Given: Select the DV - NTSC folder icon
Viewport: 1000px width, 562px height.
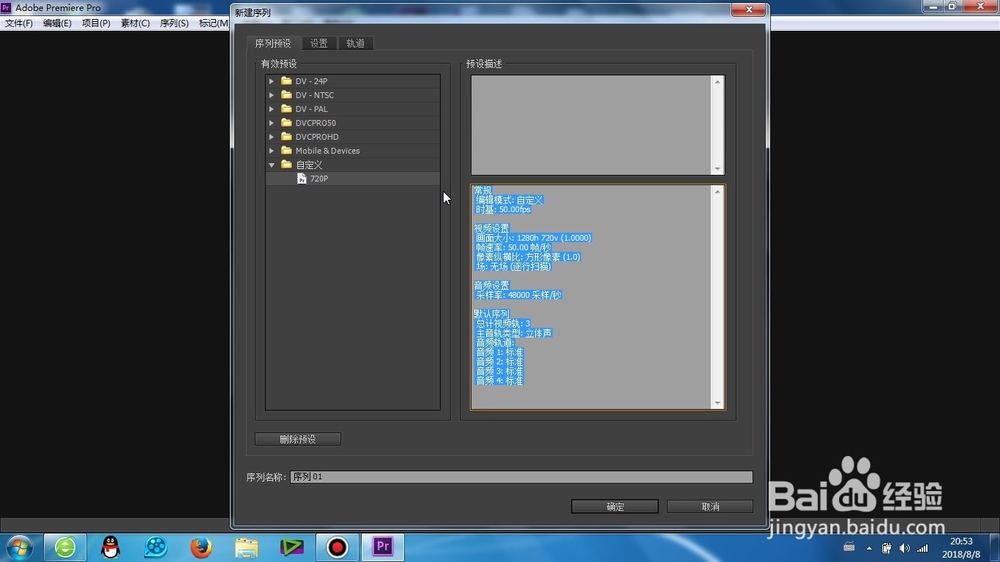Looking at the screenshot, I should coord(286,95).
